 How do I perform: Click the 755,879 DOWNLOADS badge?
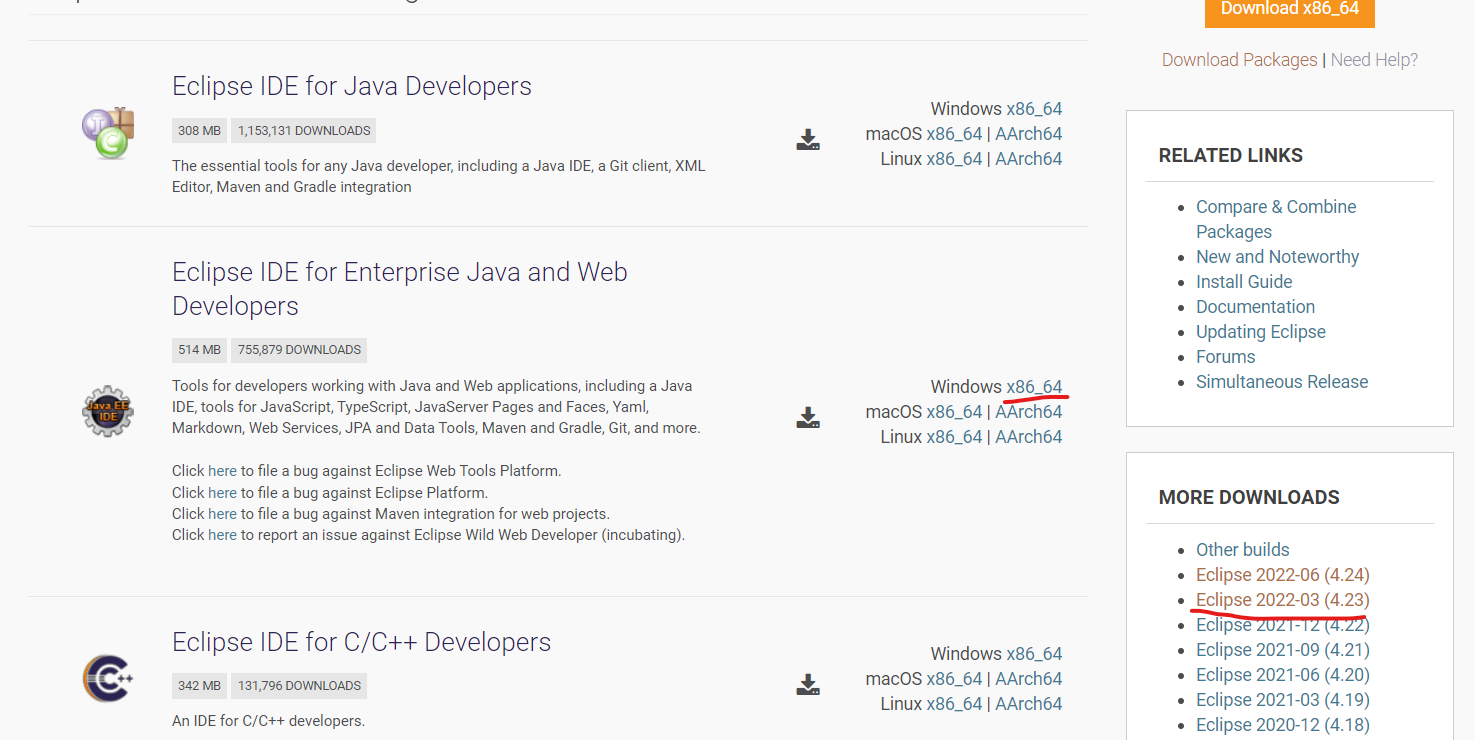coord(299,350)
